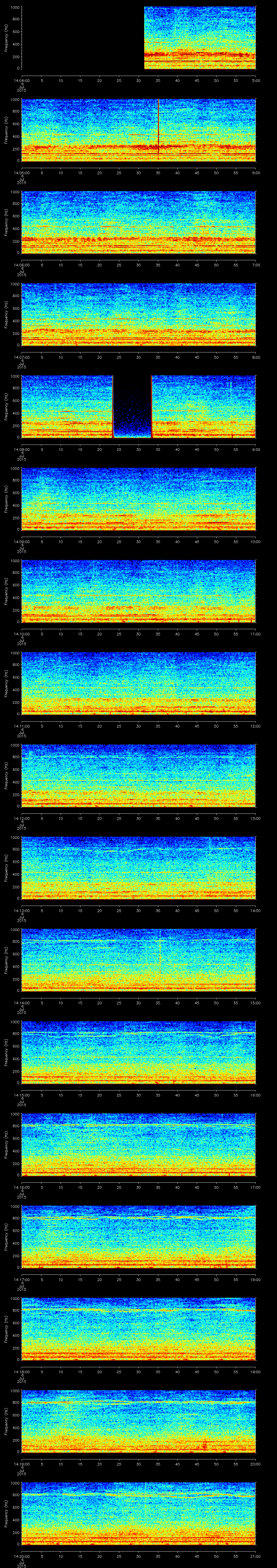Screen dimensions: 277x1568
Task: Click the 12:00 end time label
Action: pos(255,726)
